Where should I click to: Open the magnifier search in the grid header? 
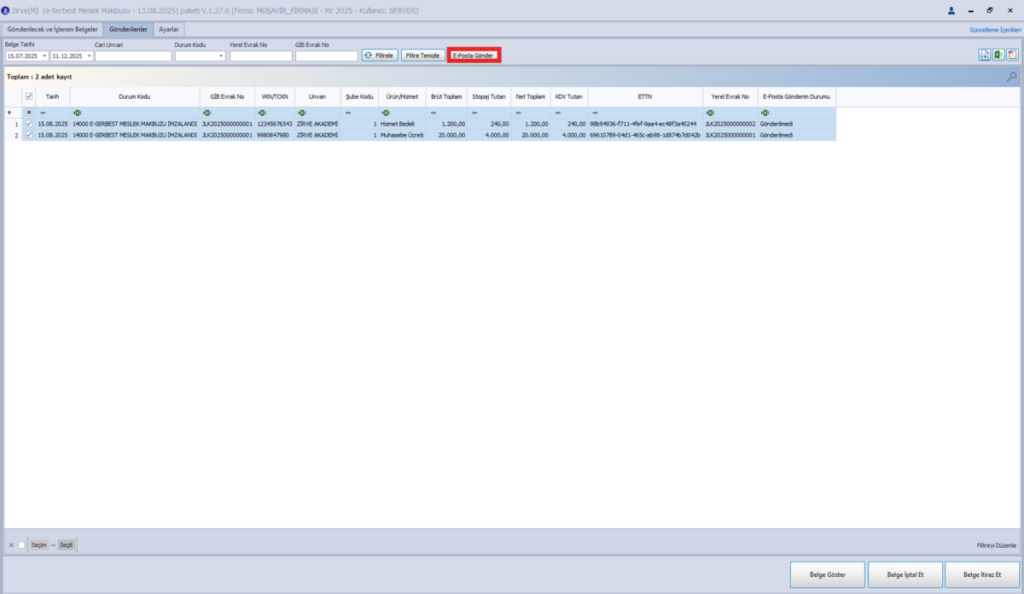(1011, 77)
